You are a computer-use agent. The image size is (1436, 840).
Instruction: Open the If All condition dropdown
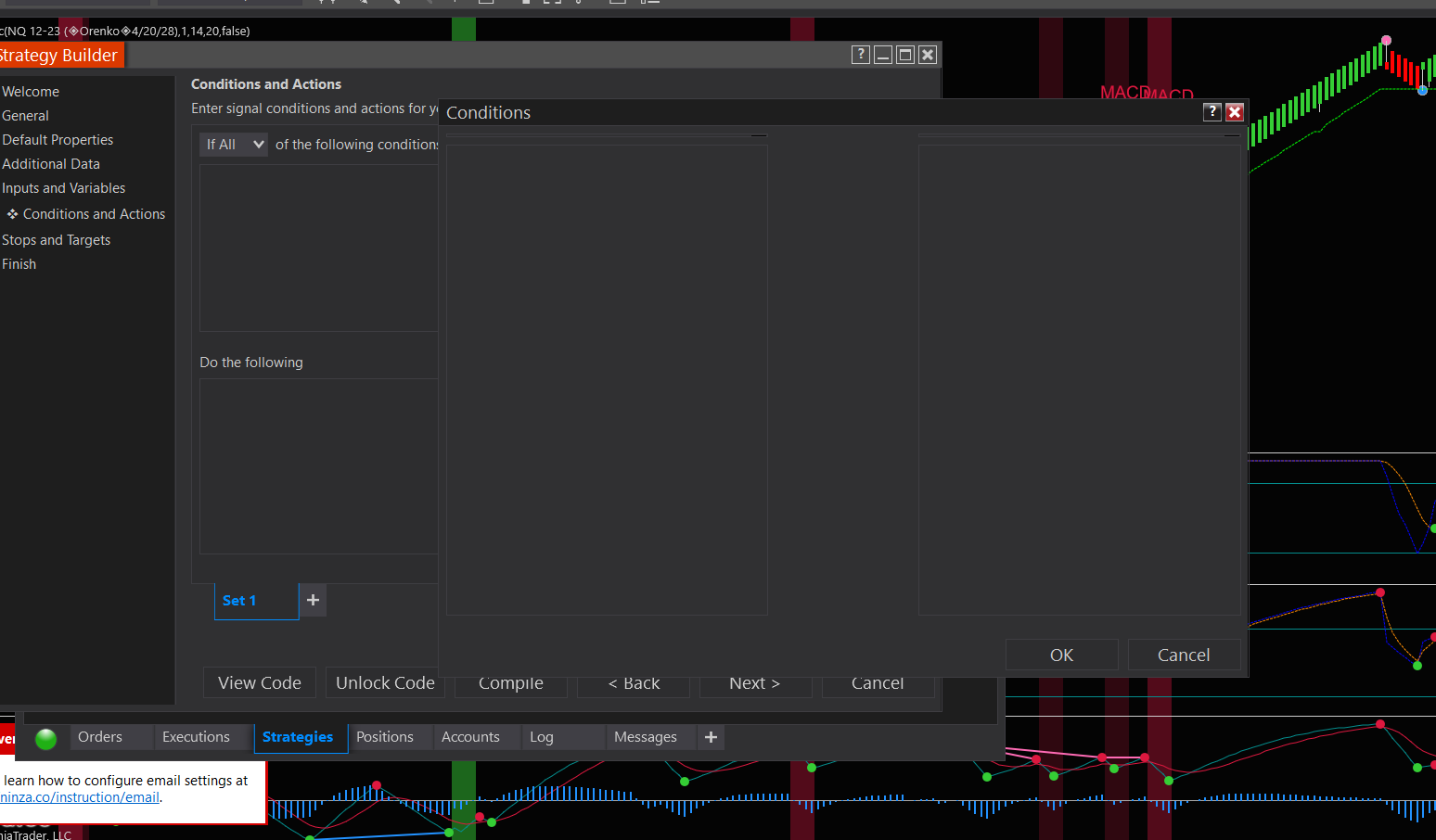(234, 145)
